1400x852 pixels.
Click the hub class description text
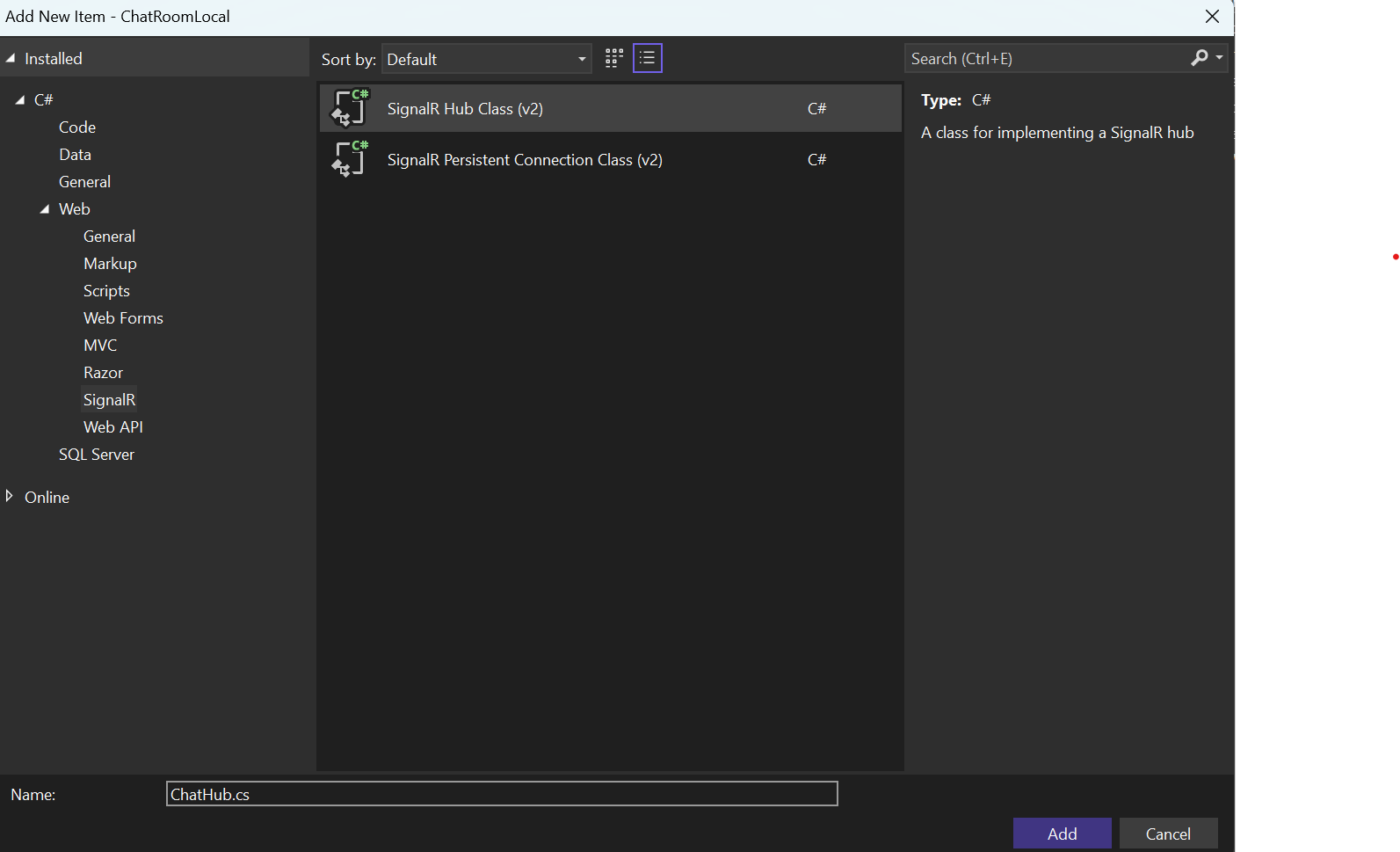pos(1057,133)
